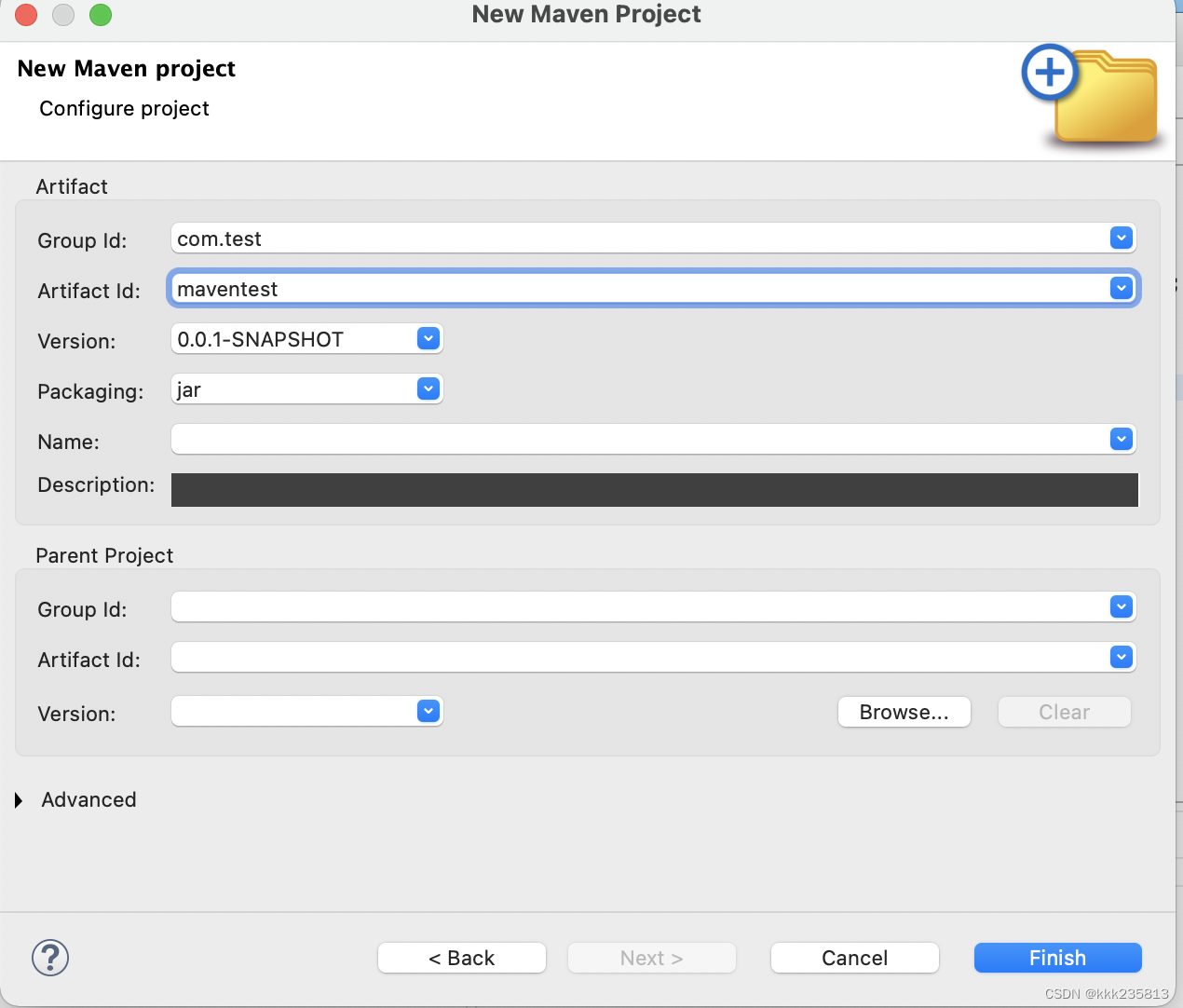Open the Parent Project Group Id dropdown
Viewport: 1183px width, 1008px height.
point(1121,606)
